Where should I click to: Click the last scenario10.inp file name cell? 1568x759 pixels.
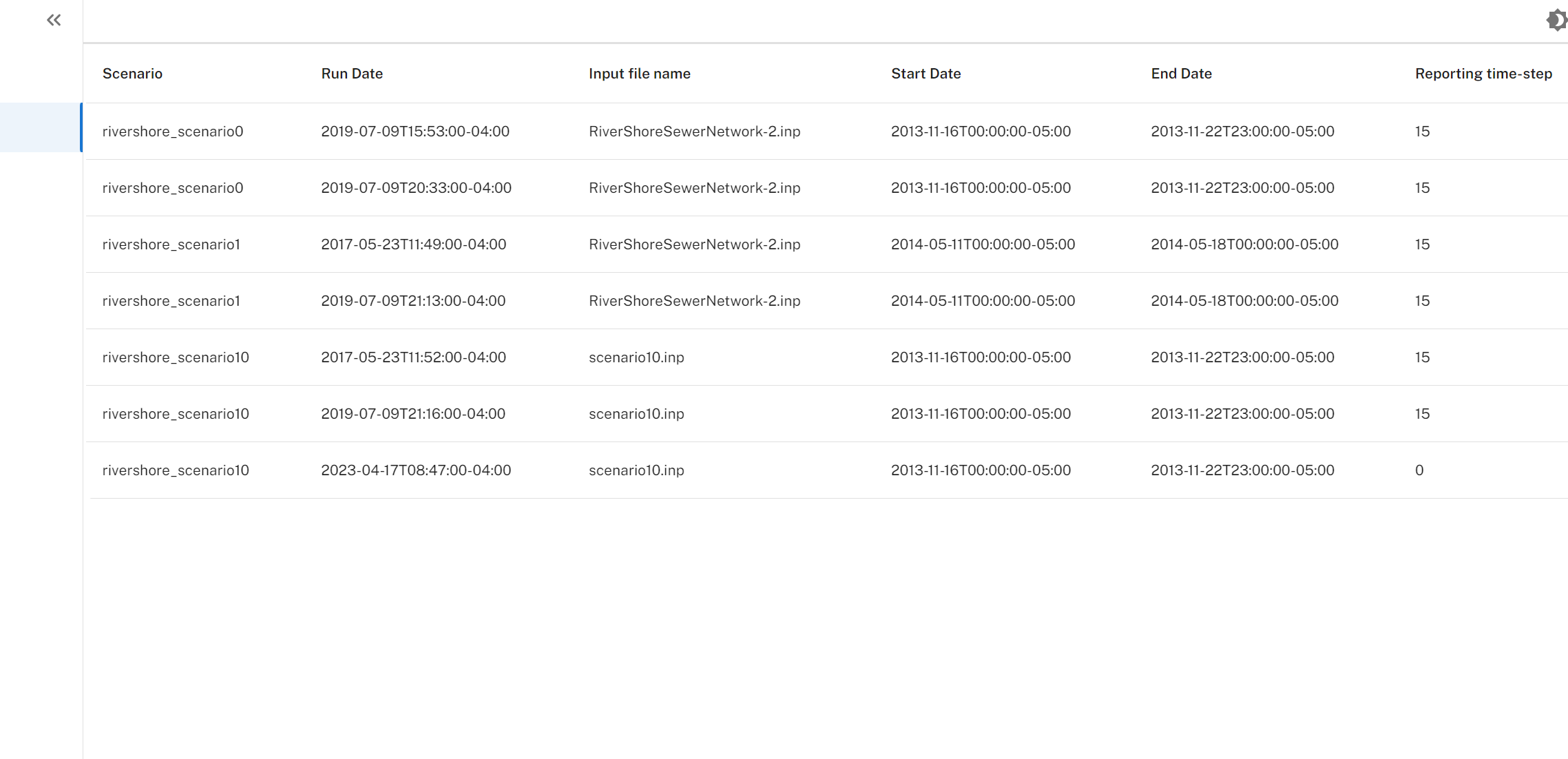coord(636,470)
